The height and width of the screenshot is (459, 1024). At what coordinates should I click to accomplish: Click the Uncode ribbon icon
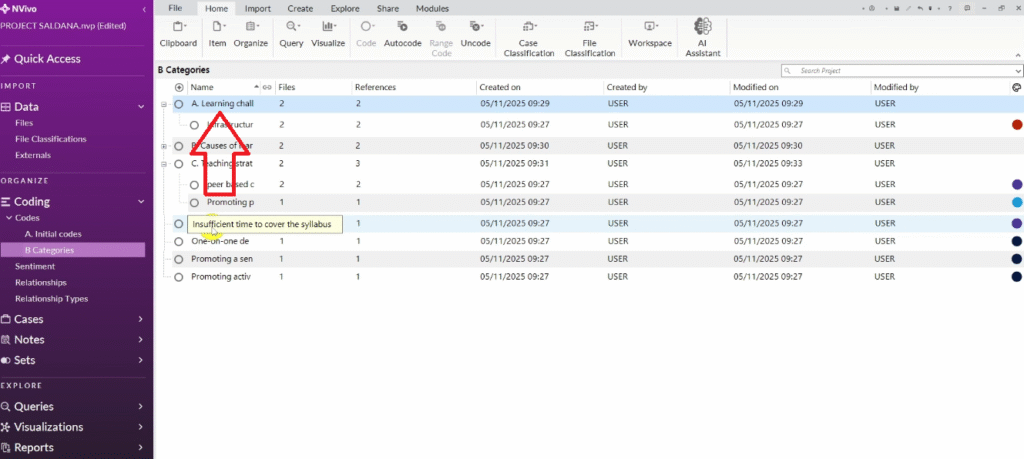(475, 32)
